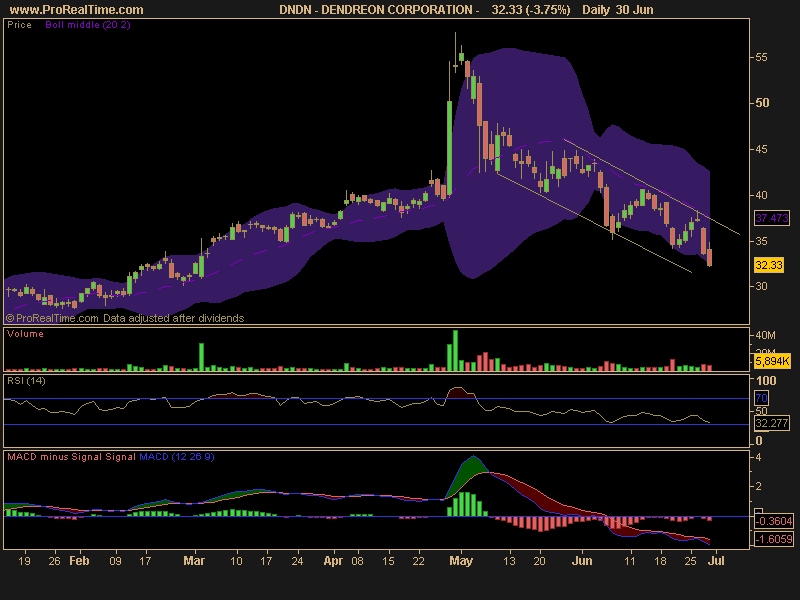Click the www.ProRealTime.com header text
The image size is (800, 600).
77,10
